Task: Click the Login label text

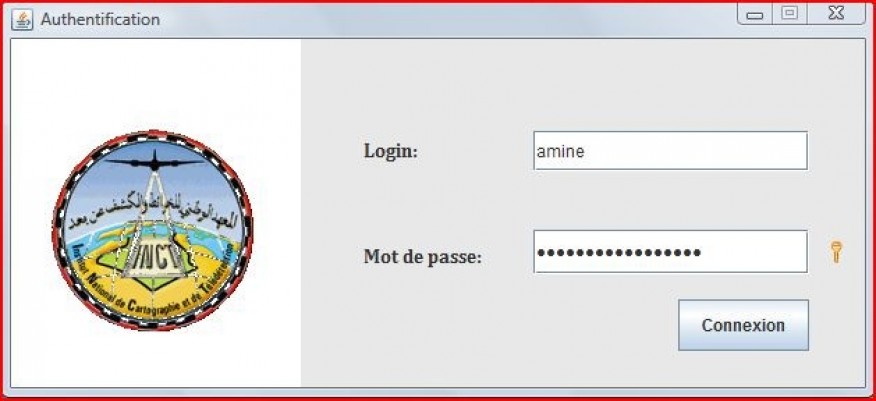Action: [391, 151]
